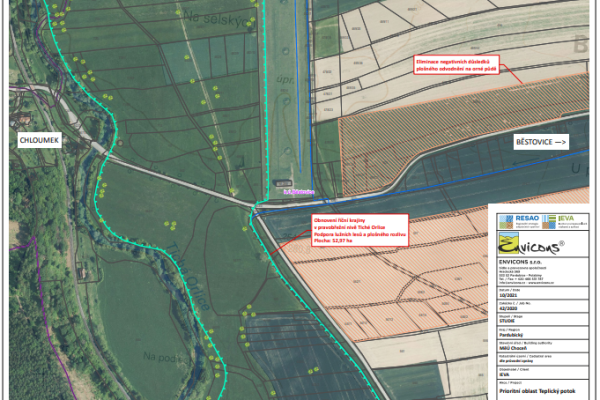Click the Pardubický region field
Viewport: 600px width, 400px height.
point(510,336)
